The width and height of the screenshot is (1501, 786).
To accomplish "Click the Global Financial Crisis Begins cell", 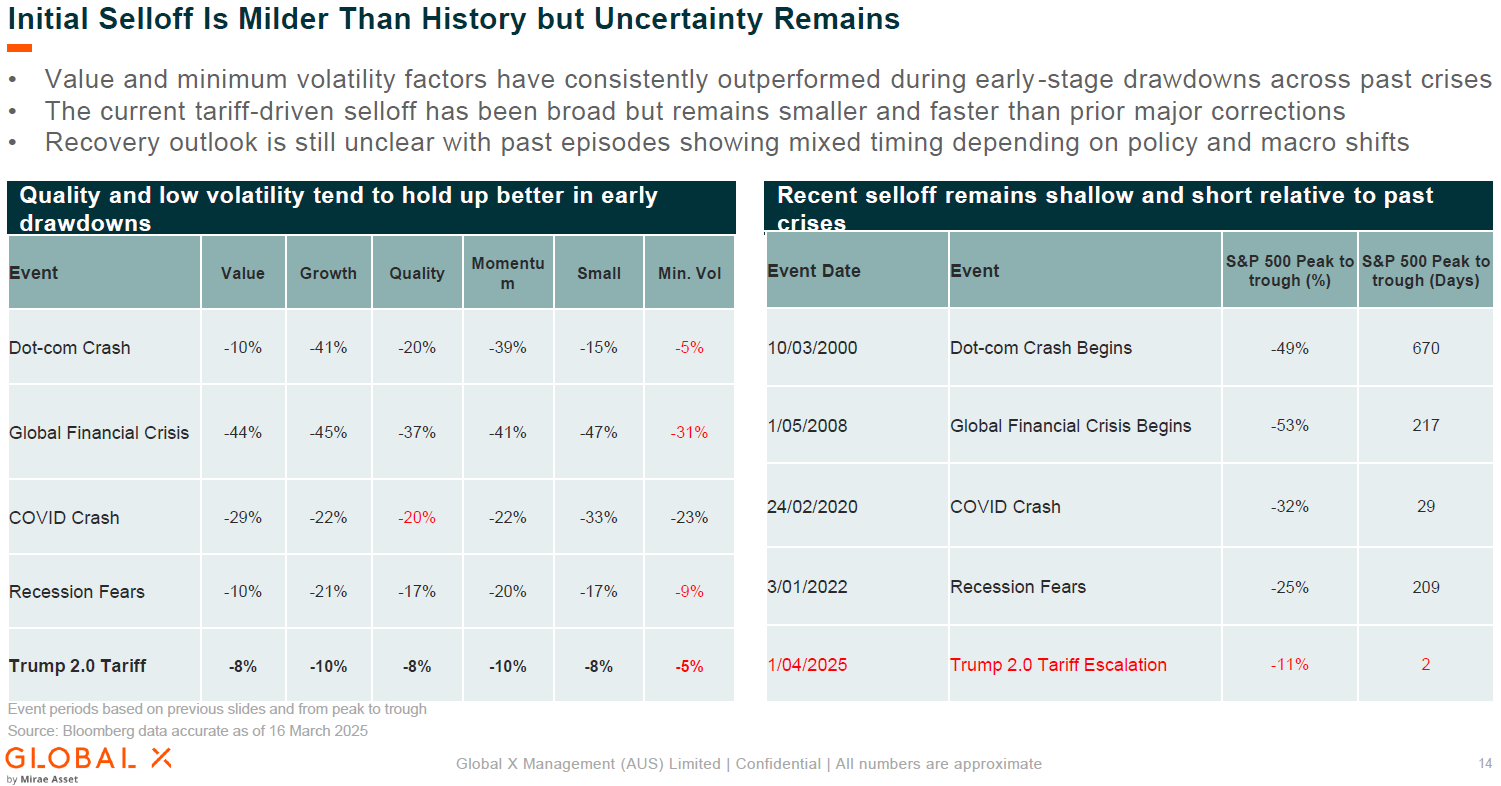I will [x=1070, y=426].
